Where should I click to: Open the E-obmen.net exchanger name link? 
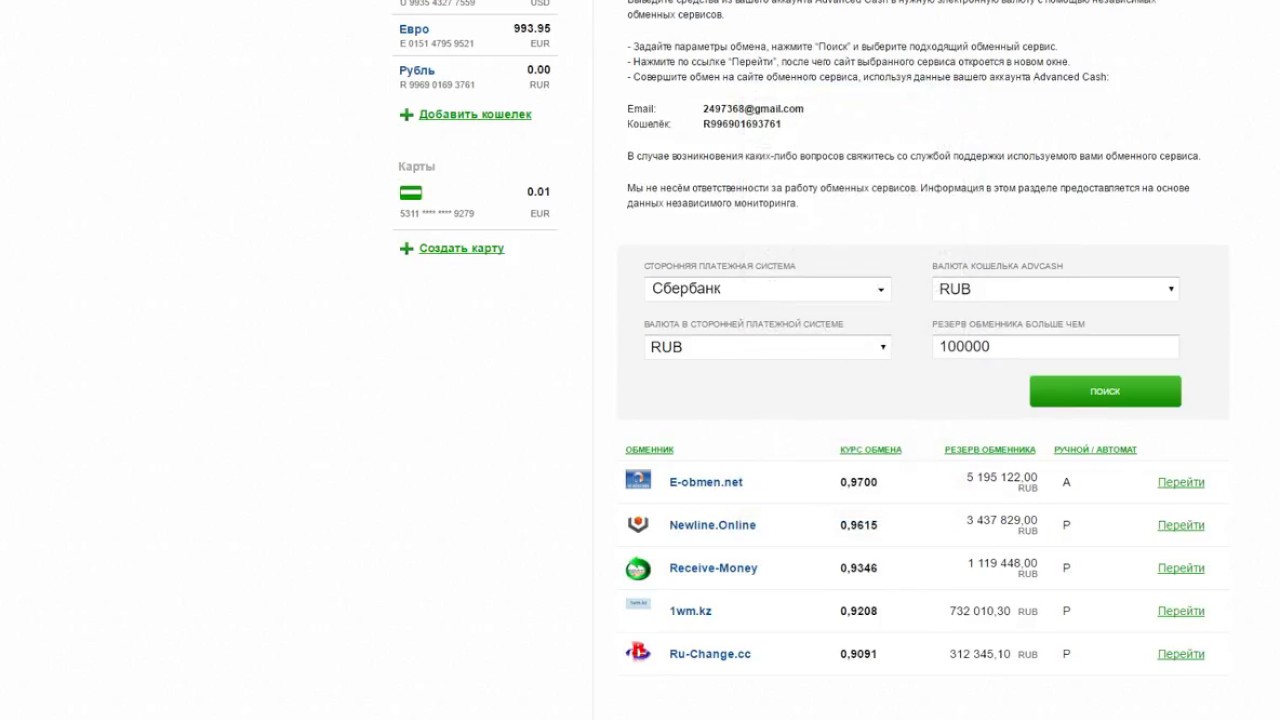pyautogui.click(x=706, y=482)
